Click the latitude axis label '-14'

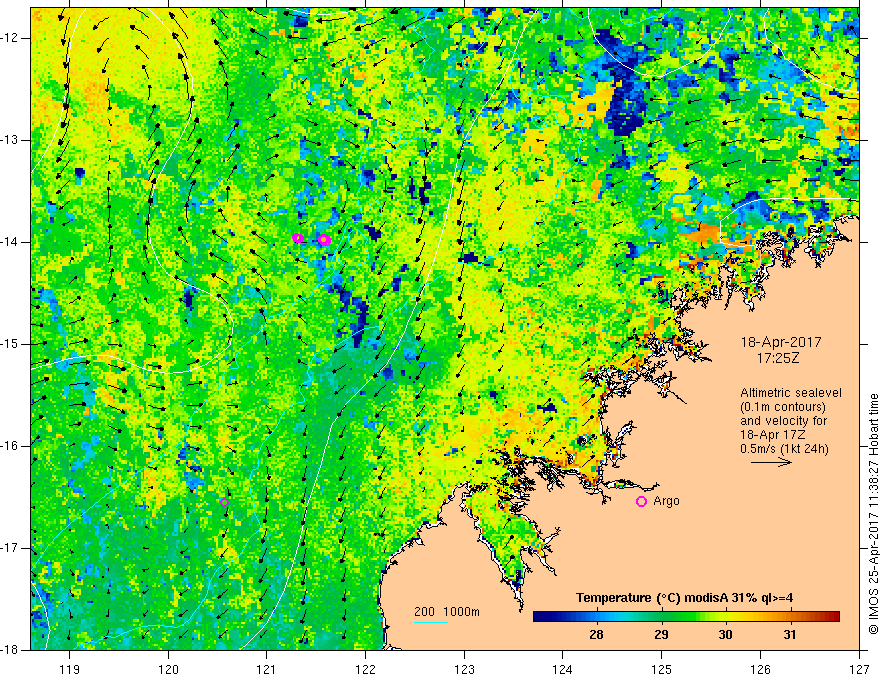click(x=10, y=242)
